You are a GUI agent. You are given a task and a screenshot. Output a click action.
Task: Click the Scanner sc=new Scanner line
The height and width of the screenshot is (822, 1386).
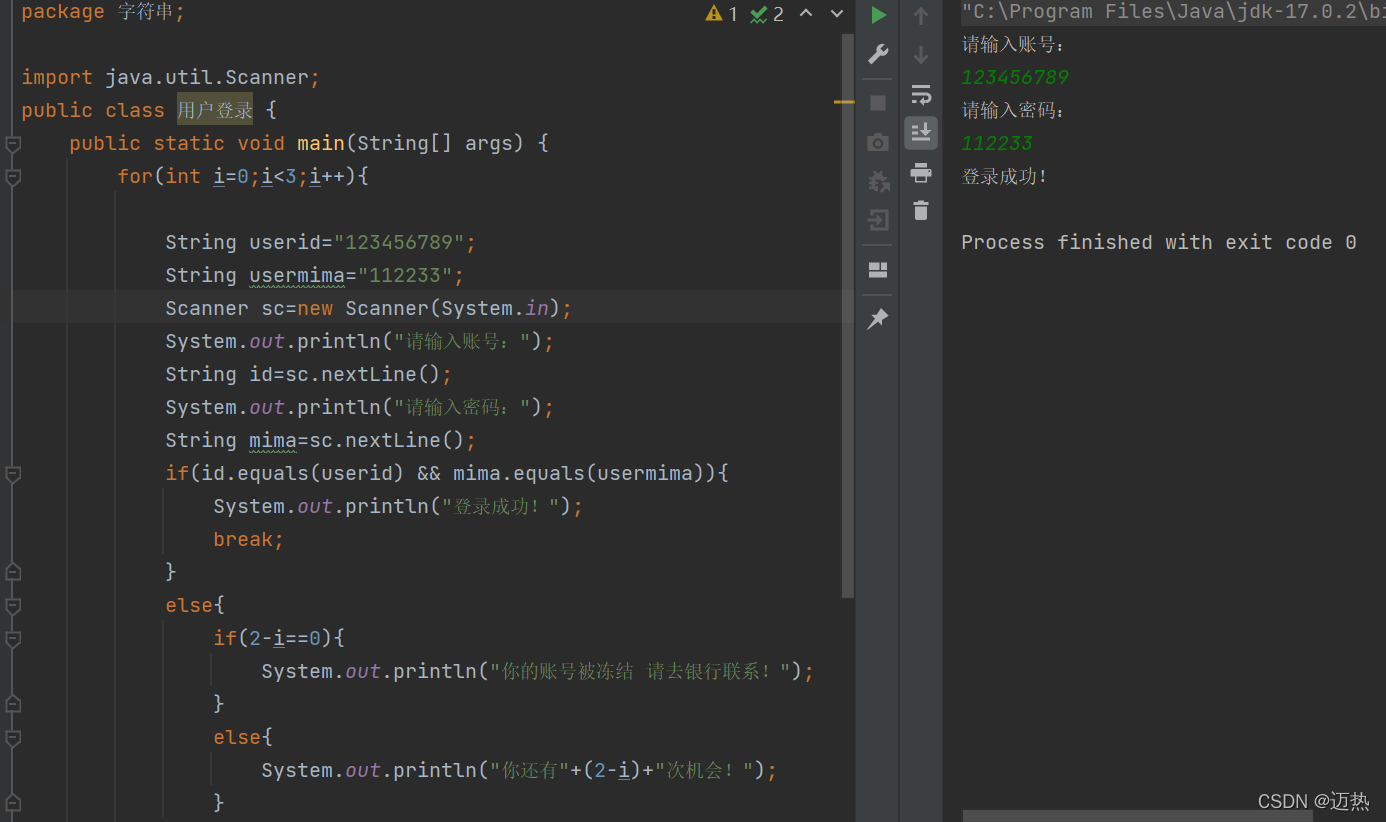(x=369, y=308)
